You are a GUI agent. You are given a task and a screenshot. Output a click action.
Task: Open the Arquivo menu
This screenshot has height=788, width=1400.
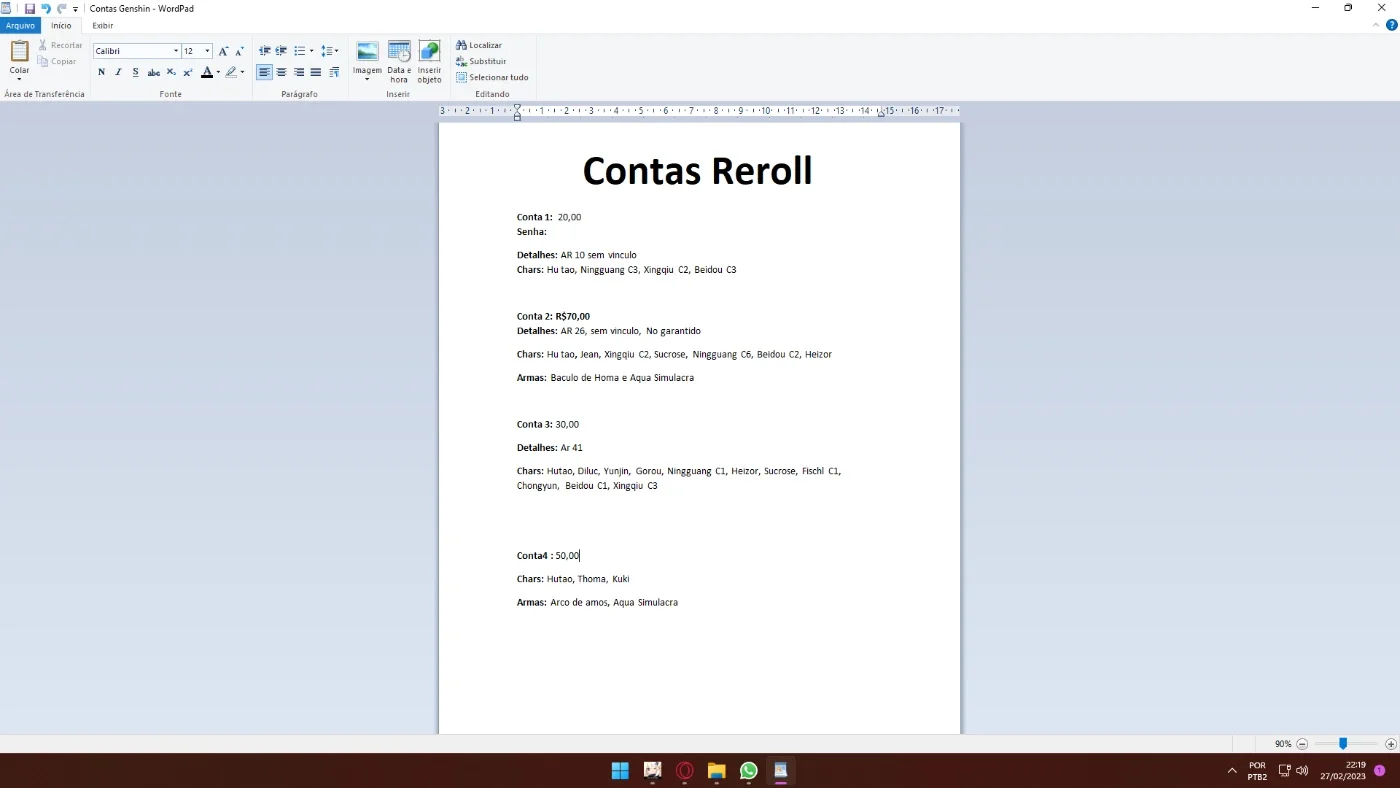20,25
